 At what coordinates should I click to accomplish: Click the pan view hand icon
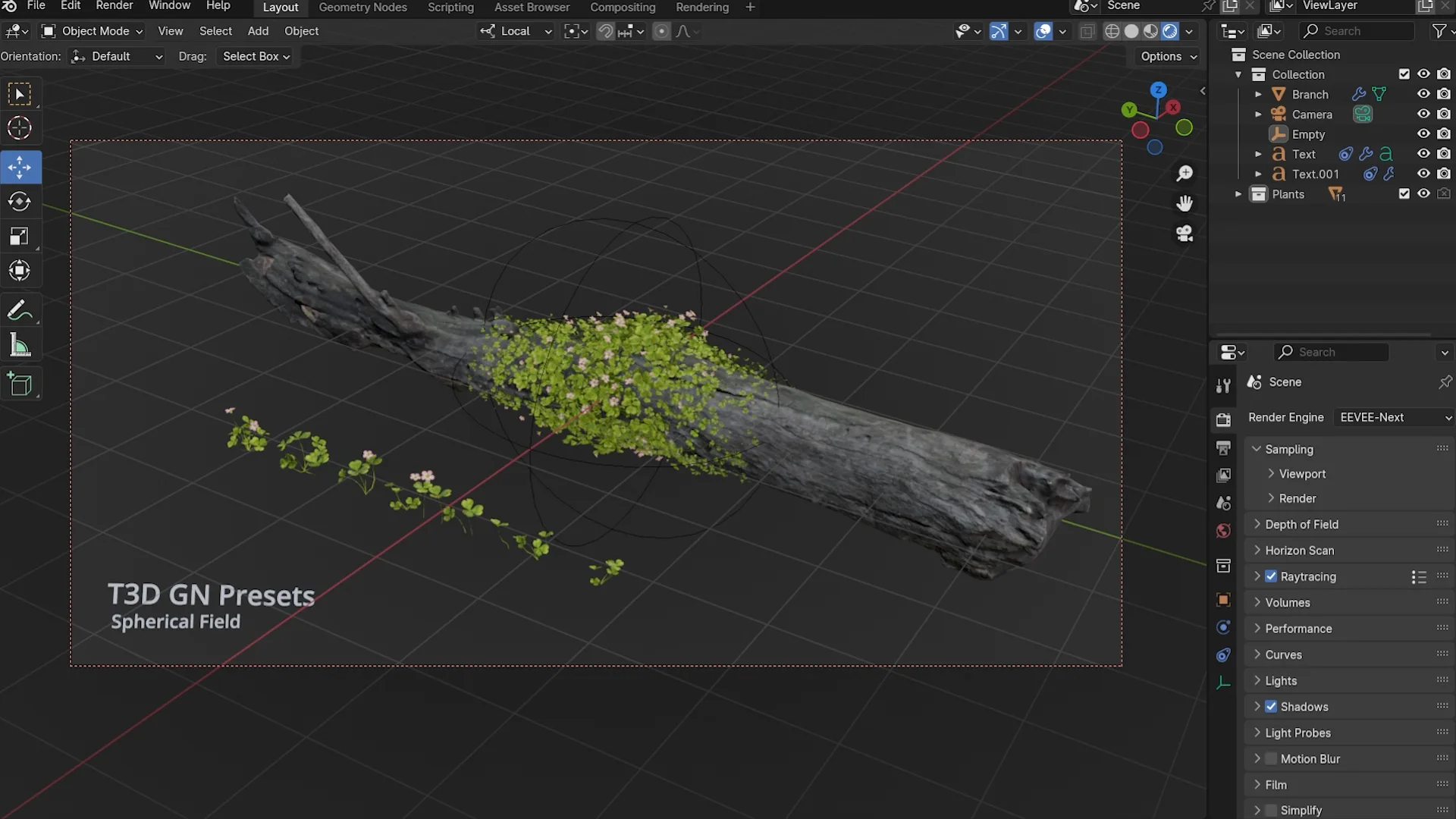point(1185,203)
